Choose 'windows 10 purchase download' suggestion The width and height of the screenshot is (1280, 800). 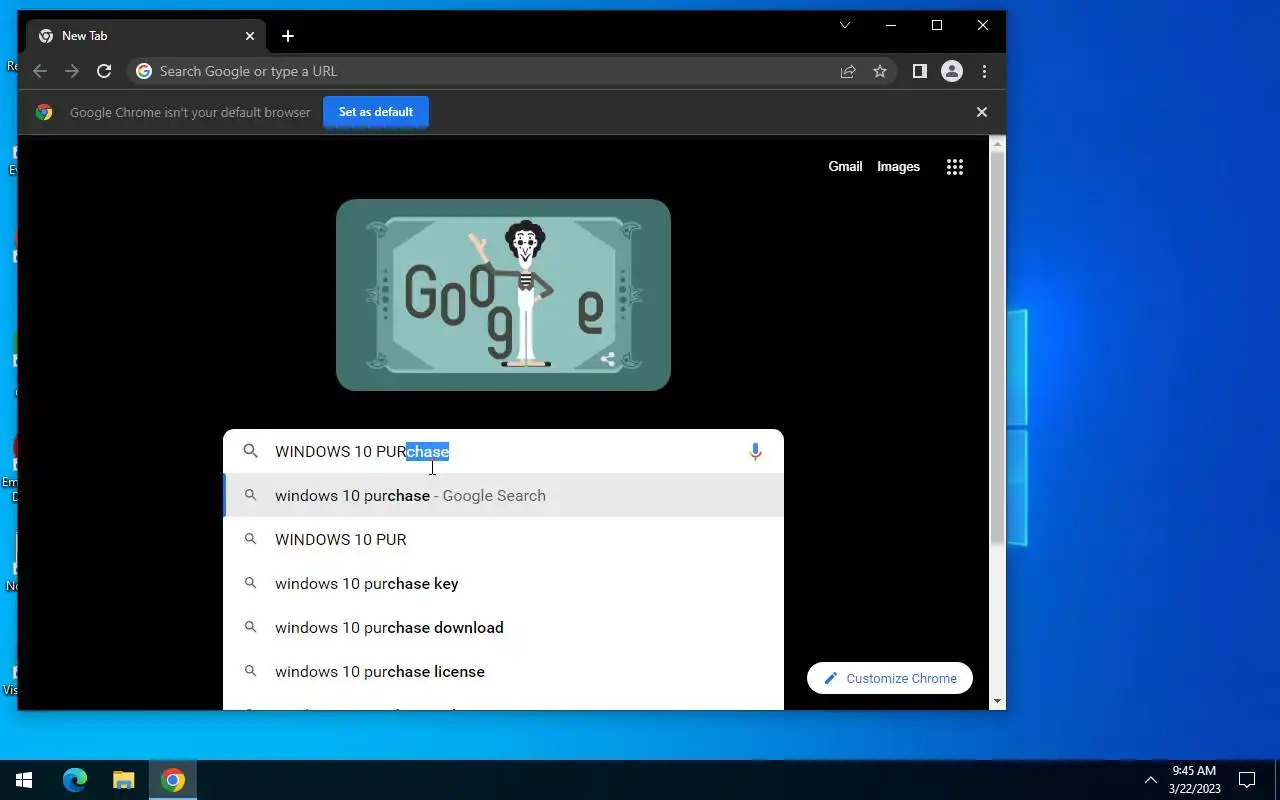[503, 628]
